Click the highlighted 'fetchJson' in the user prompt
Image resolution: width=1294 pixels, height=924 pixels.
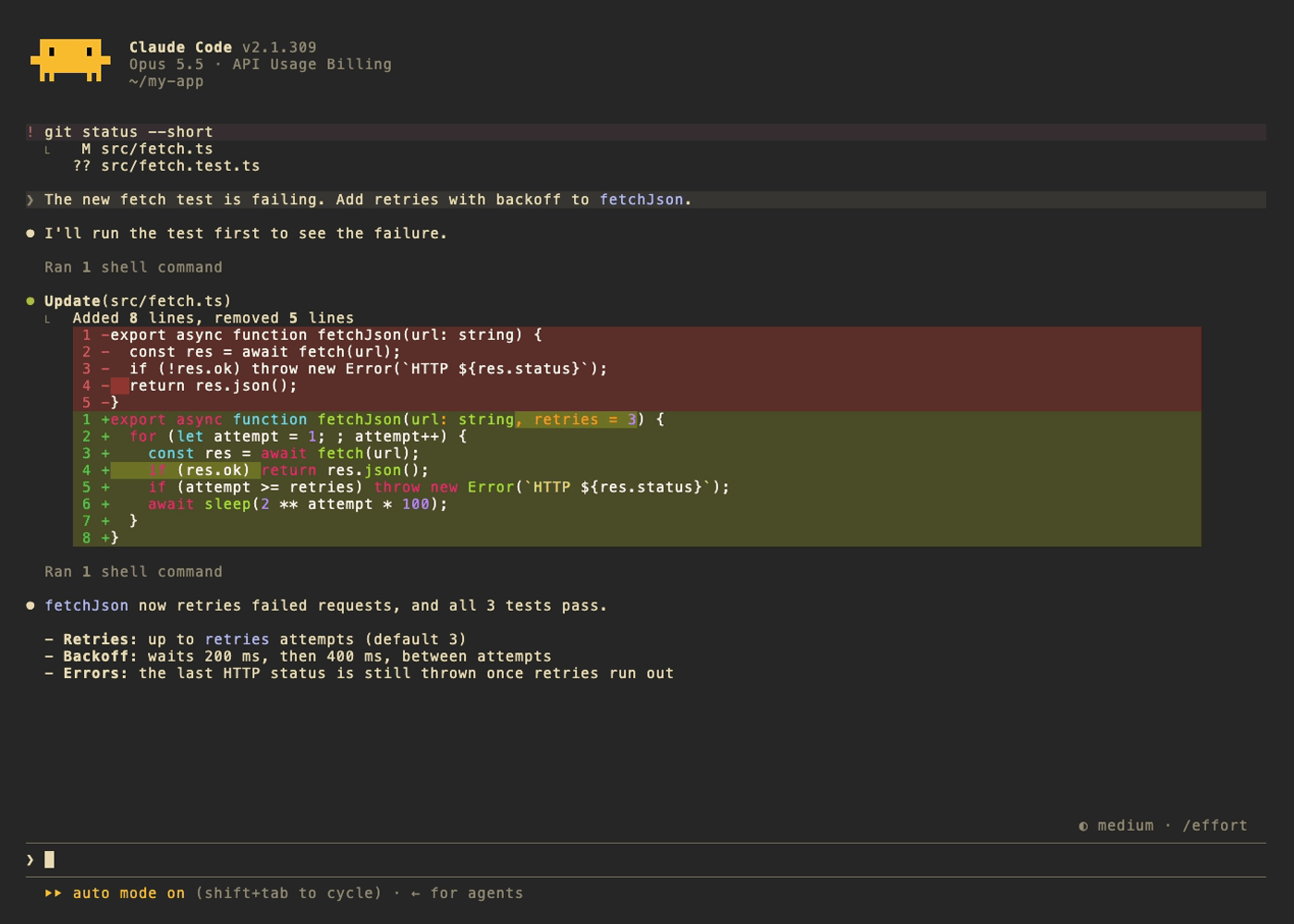tap(641, 200)
